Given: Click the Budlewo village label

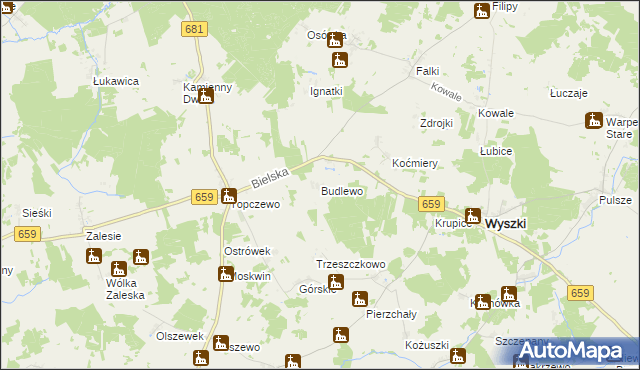Looking at the screenshot, I should tap(342, 191).
